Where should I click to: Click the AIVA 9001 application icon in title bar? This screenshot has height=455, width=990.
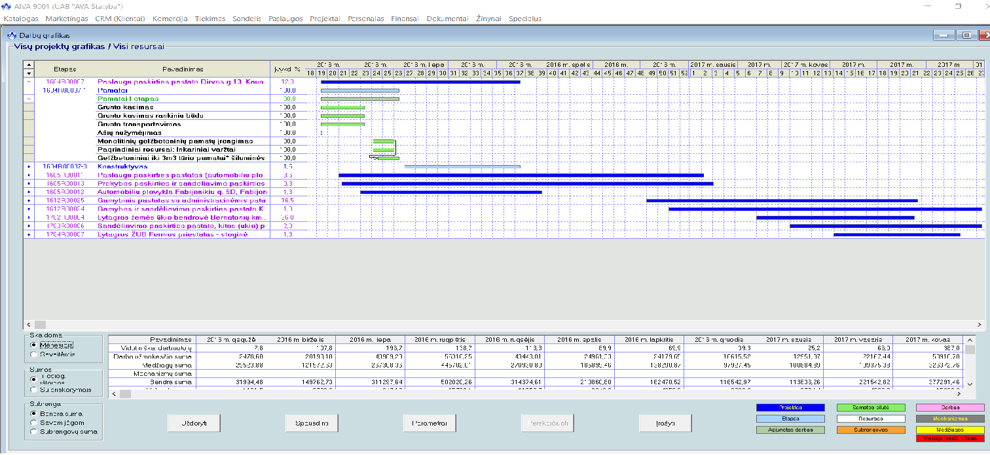(7, 6)
